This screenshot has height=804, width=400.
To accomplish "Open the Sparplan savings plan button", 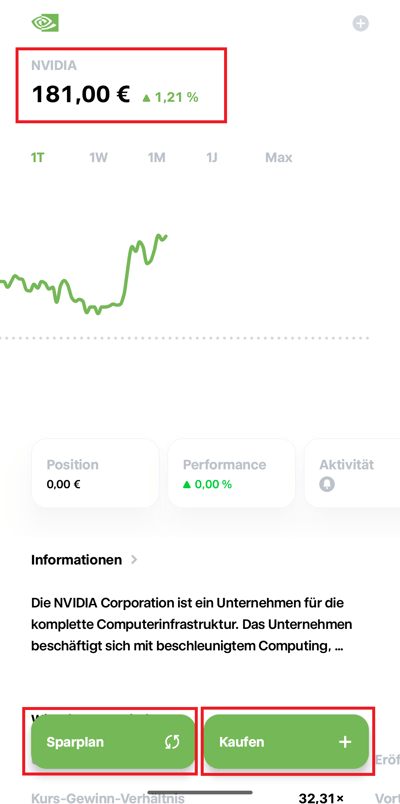I will click(113, 741).
